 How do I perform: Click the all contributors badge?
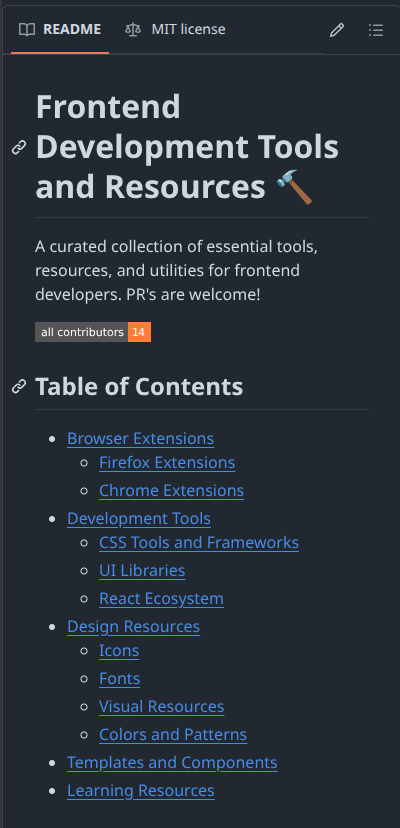pos(93,332)
